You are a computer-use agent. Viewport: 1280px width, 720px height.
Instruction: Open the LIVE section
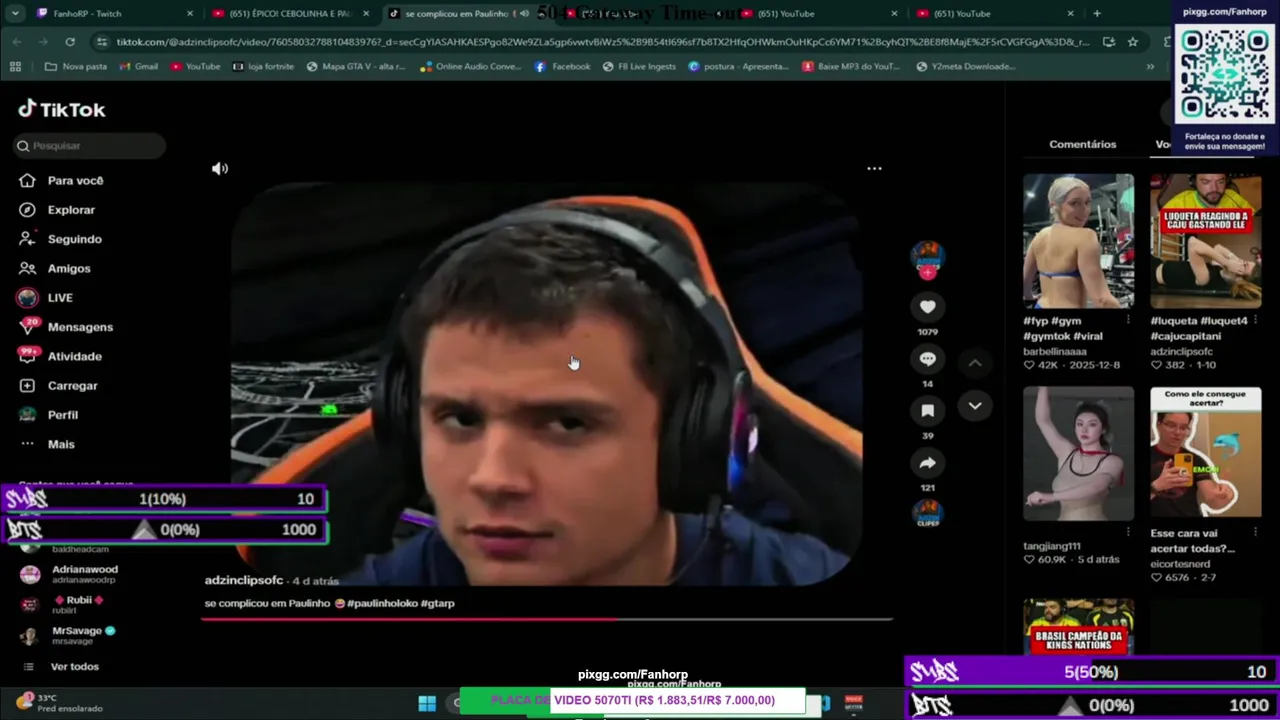click(60, 298)
